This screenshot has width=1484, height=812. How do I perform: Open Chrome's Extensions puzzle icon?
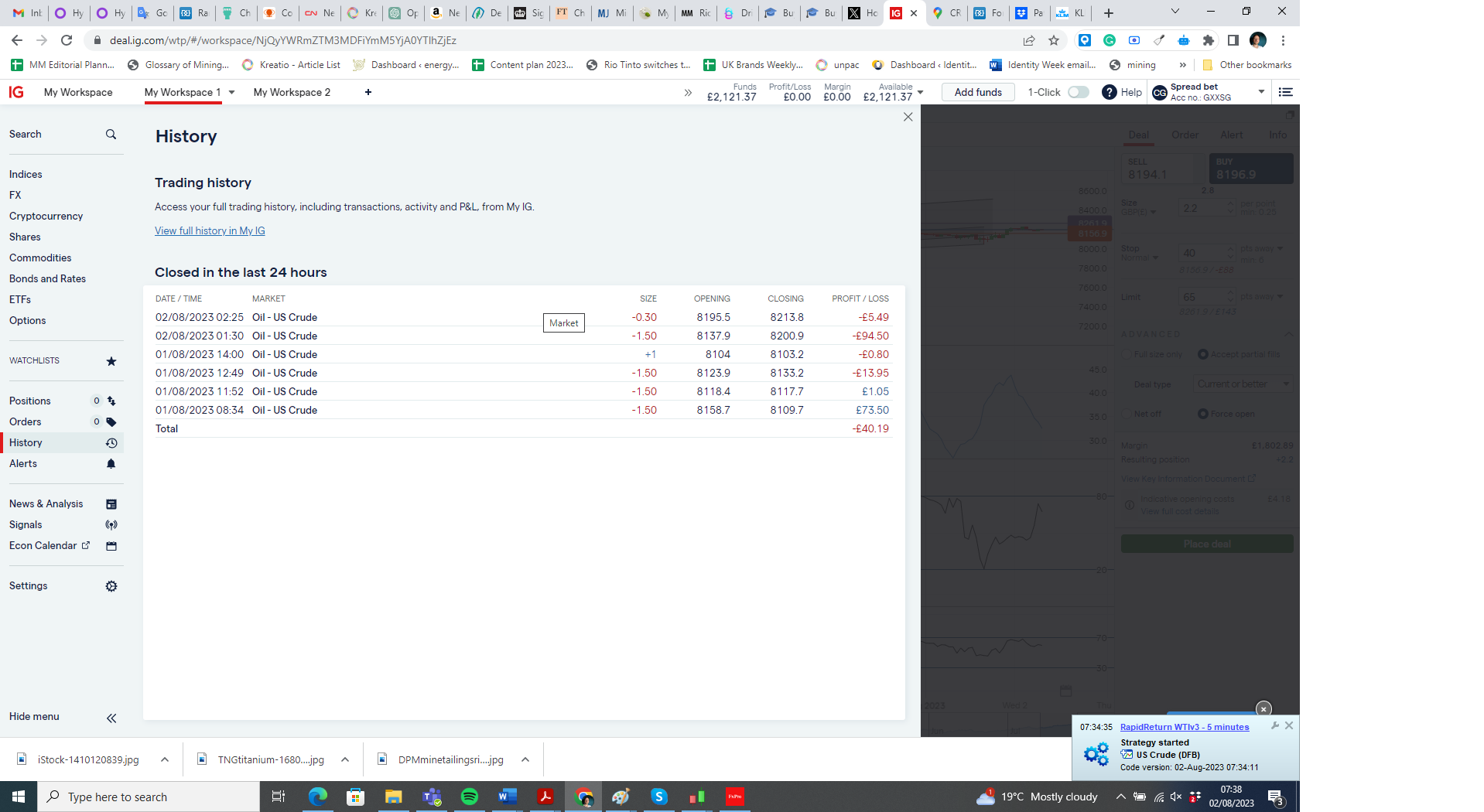click(x=1209, y=40)
